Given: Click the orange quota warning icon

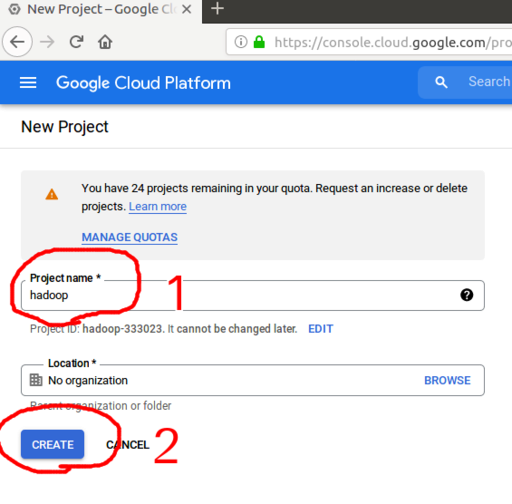Looking at the screenshot, I should tap(52, 194).
